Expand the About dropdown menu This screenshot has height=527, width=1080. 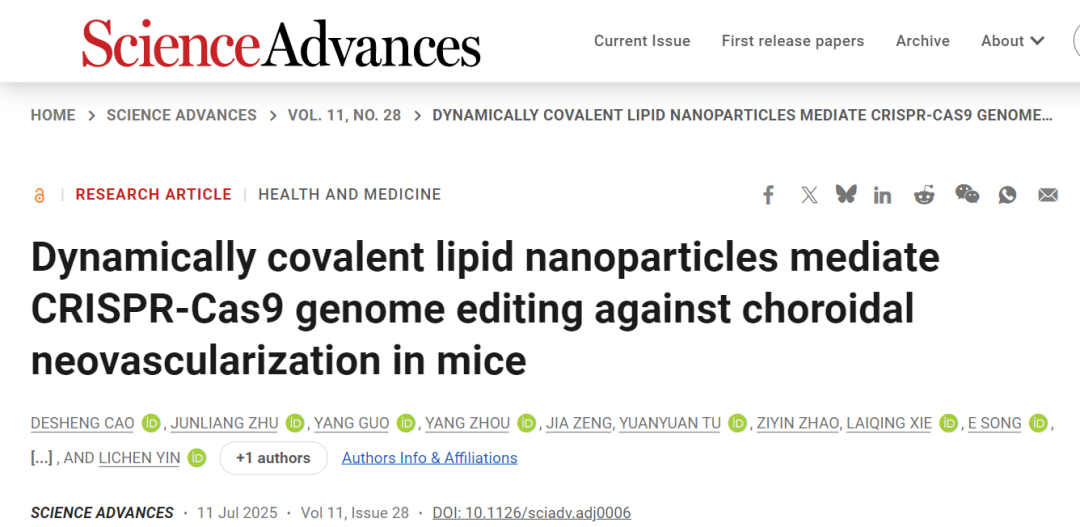point(1012,41)
